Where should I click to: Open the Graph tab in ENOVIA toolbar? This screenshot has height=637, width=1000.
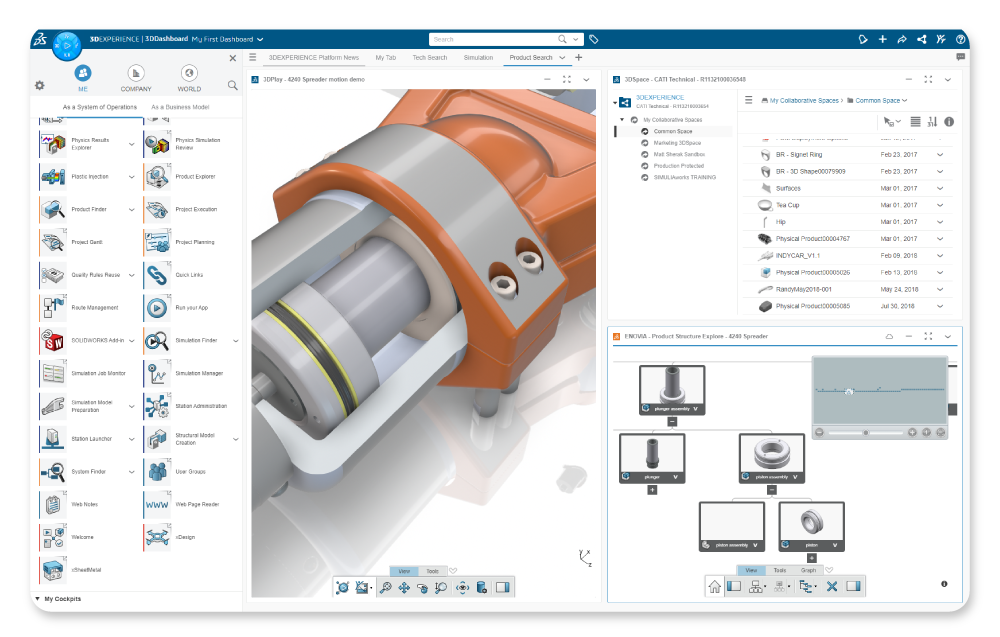(809, 571)
